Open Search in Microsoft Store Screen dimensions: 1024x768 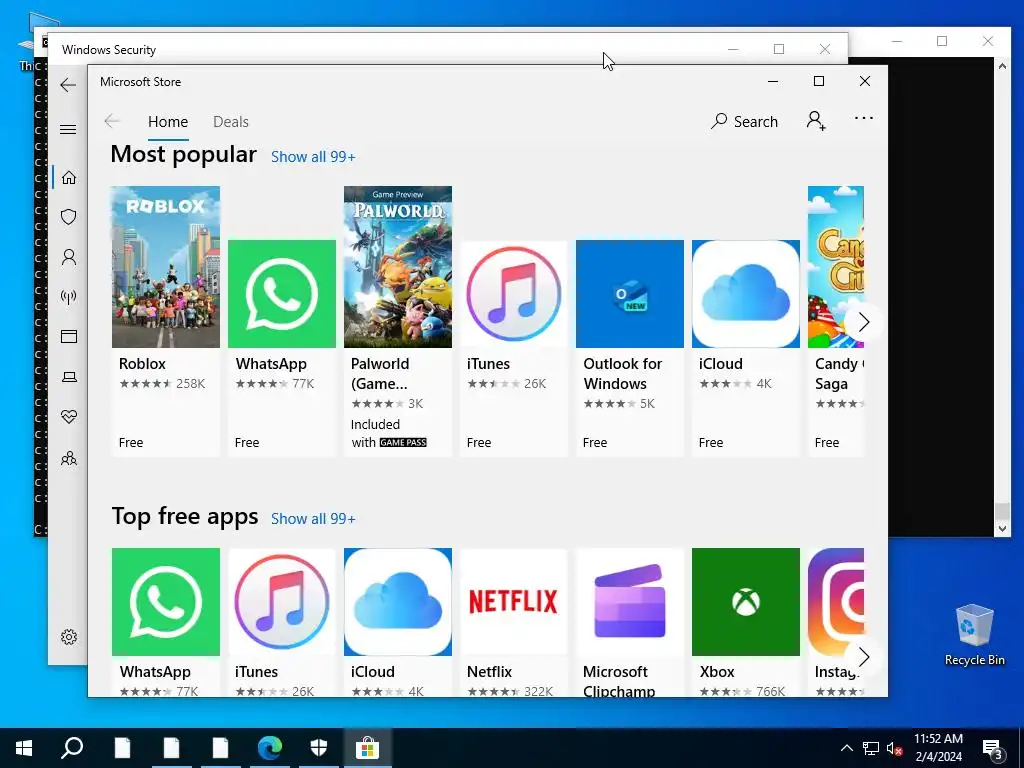click(744, 121)
